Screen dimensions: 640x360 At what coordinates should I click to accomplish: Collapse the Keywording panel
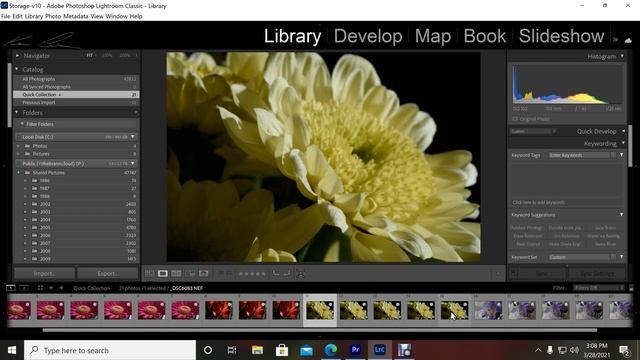(623, 143)
